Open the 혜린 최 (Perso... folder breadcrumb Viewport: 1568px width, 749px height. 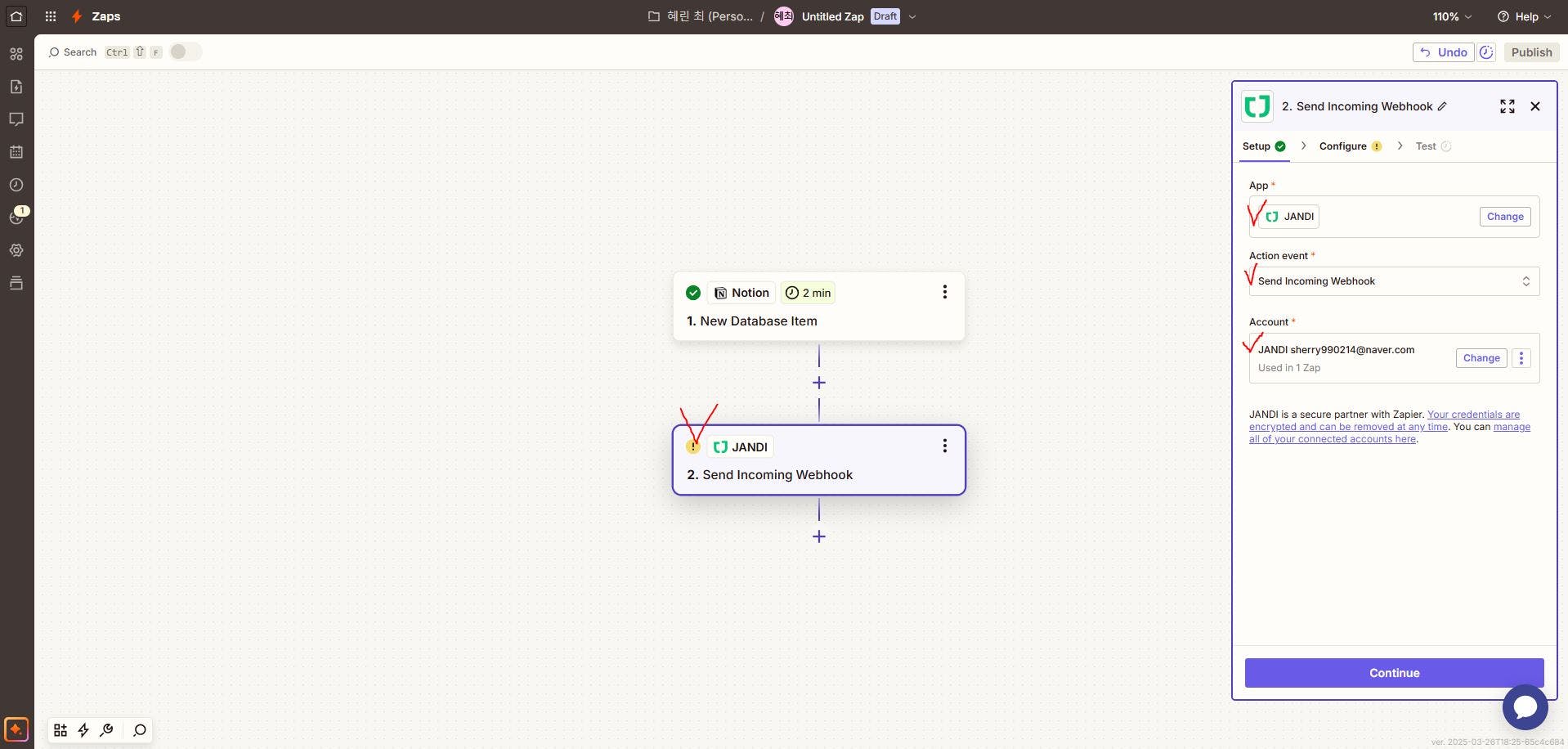tap(701, 16)
